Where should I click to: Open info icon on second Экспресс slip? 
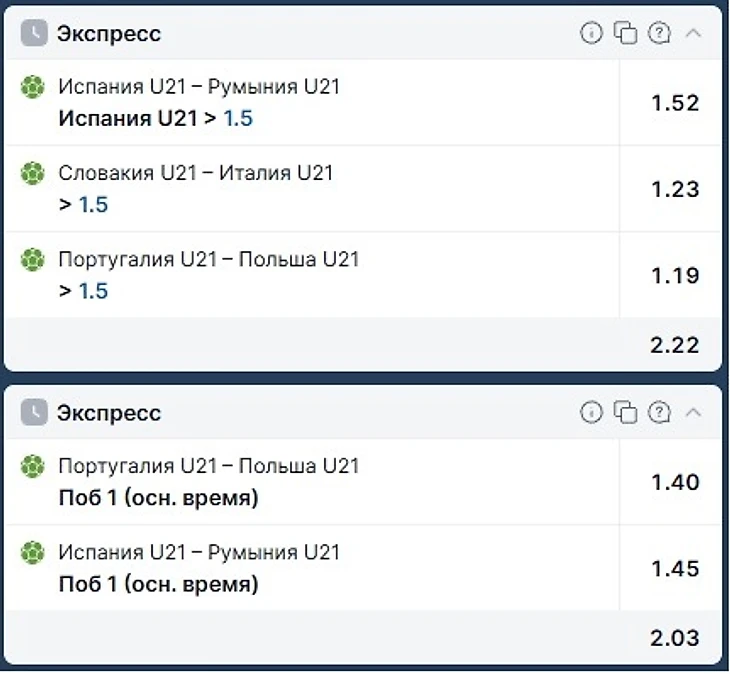591,412
